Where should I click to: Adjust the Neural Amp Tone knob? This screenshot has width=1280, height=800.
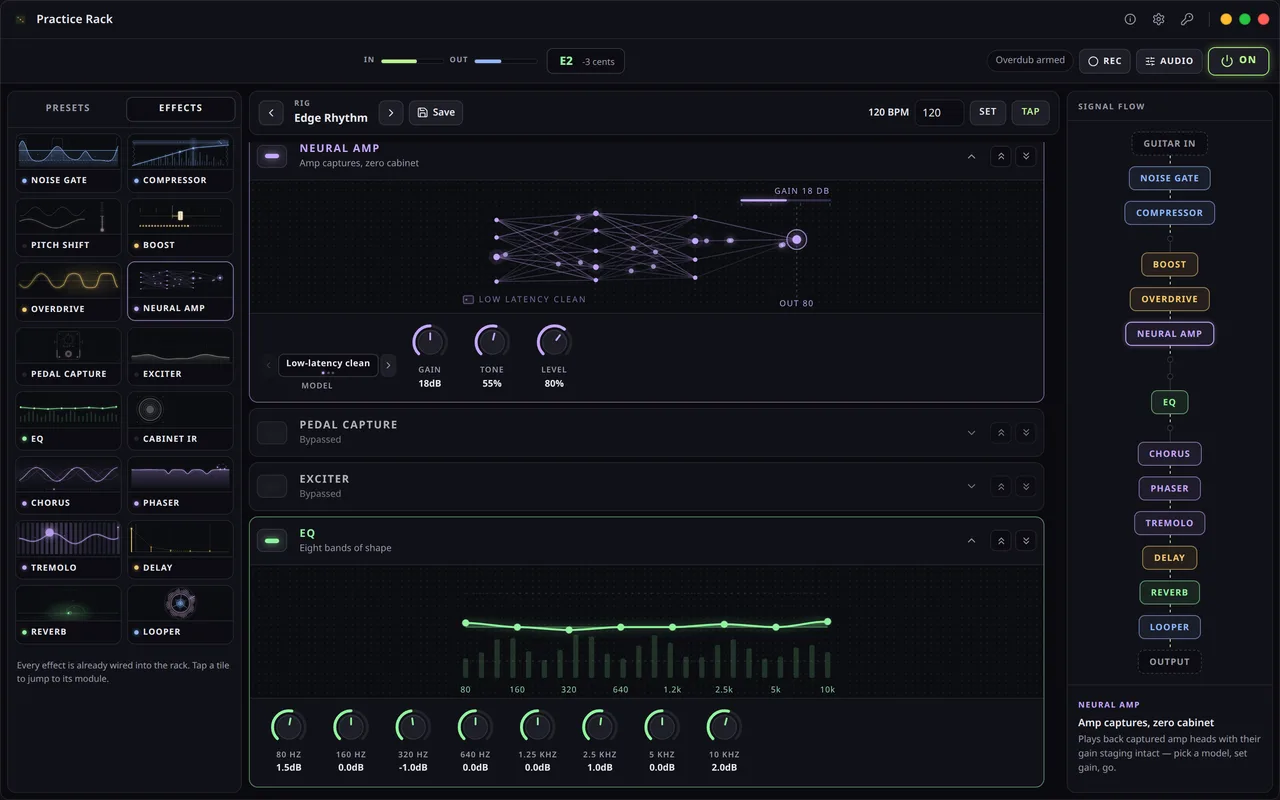[491, 342]
